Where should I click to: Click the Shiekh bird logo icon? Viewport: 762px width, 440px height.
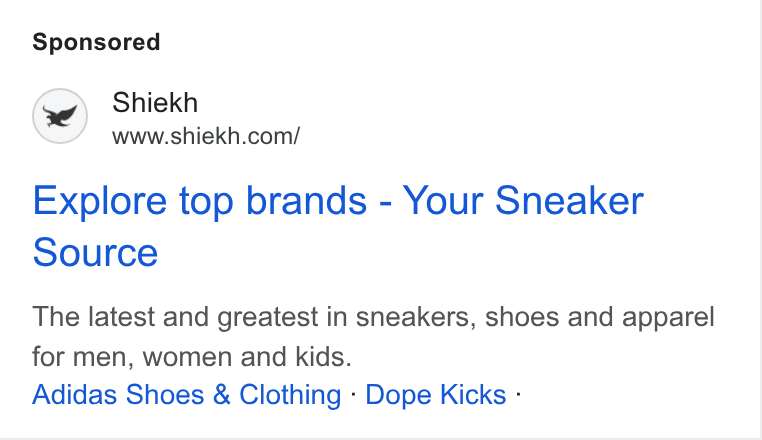coord(60,116)
